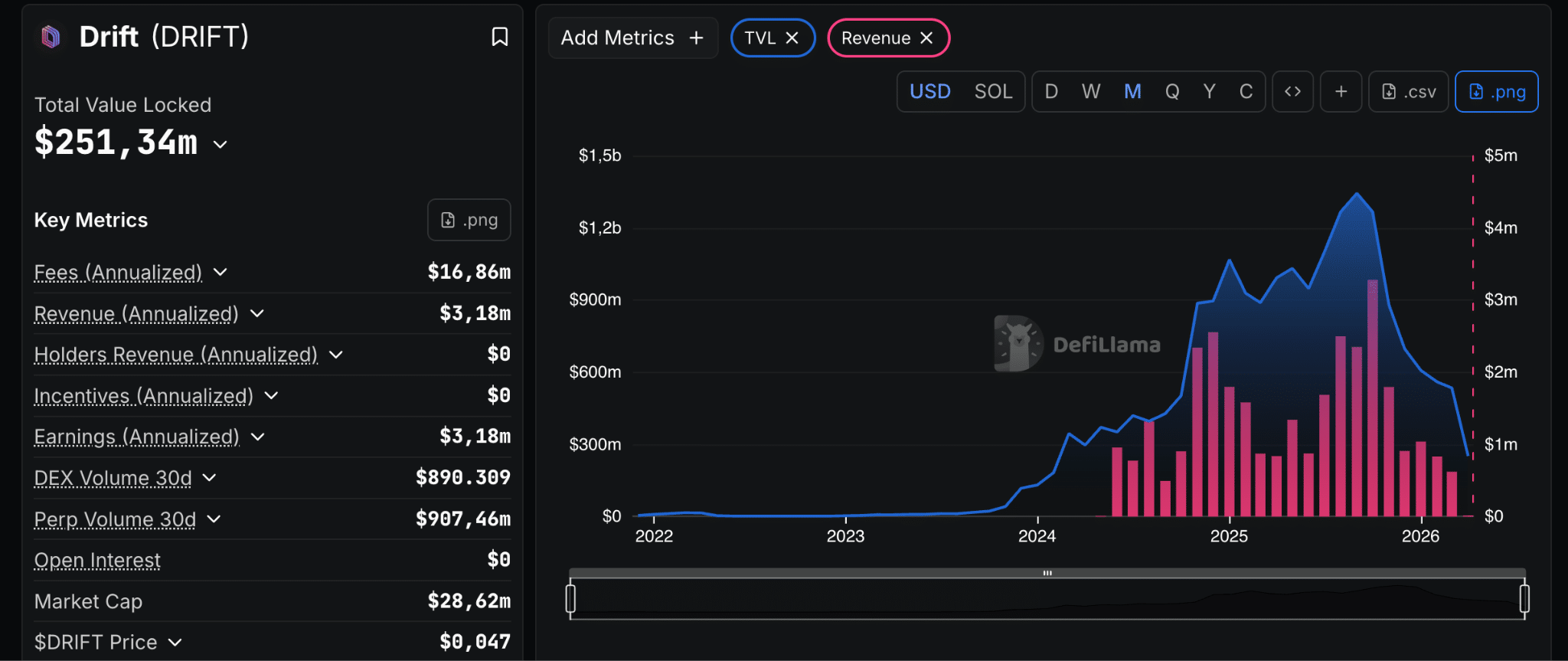The height and width of the screenshot is (661, 1568).
Task: Export the chart as .png image
Action: (1496, 92)
